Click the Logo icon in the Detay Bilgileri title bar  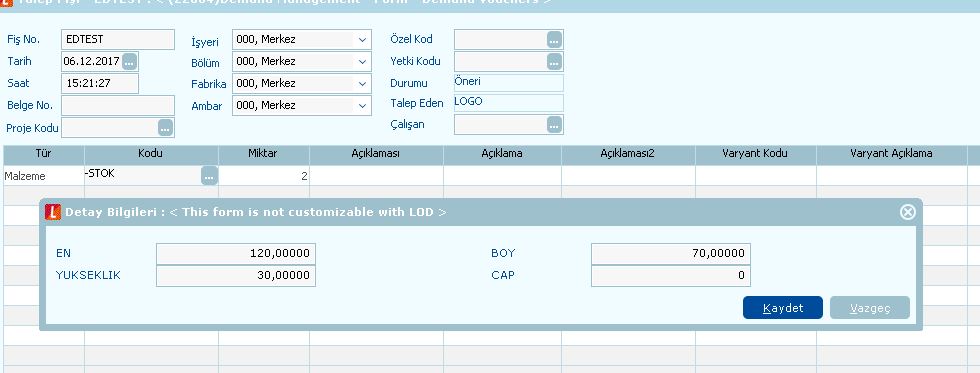click(53, 212)
